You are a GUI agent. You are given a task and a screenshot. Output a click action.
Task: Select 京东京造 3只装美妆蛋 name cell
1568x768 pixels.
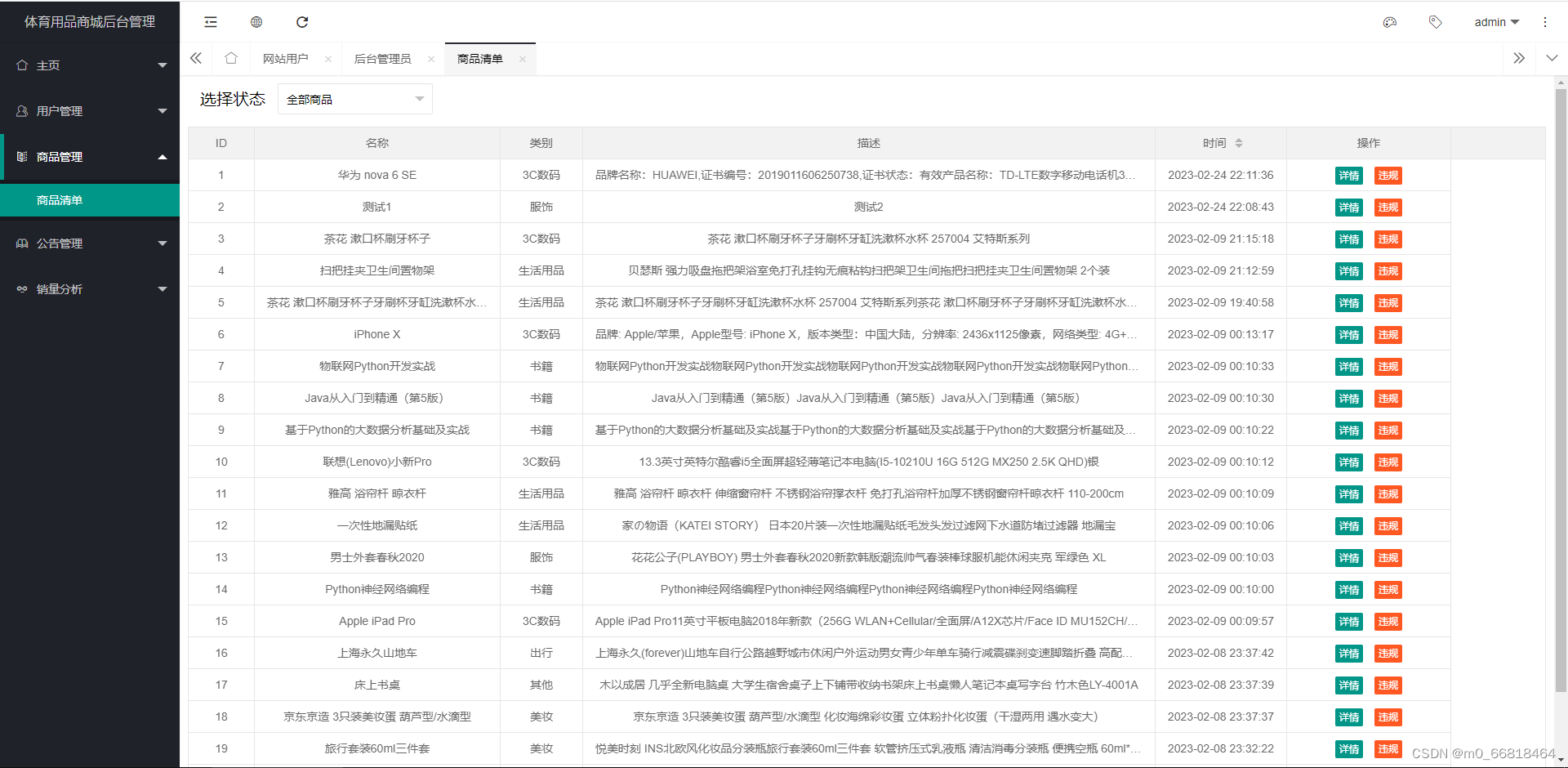point(377,717)
